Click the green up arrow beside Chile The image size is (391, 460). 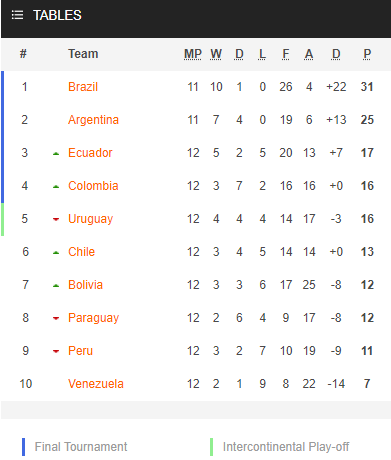tap(56, 253)
